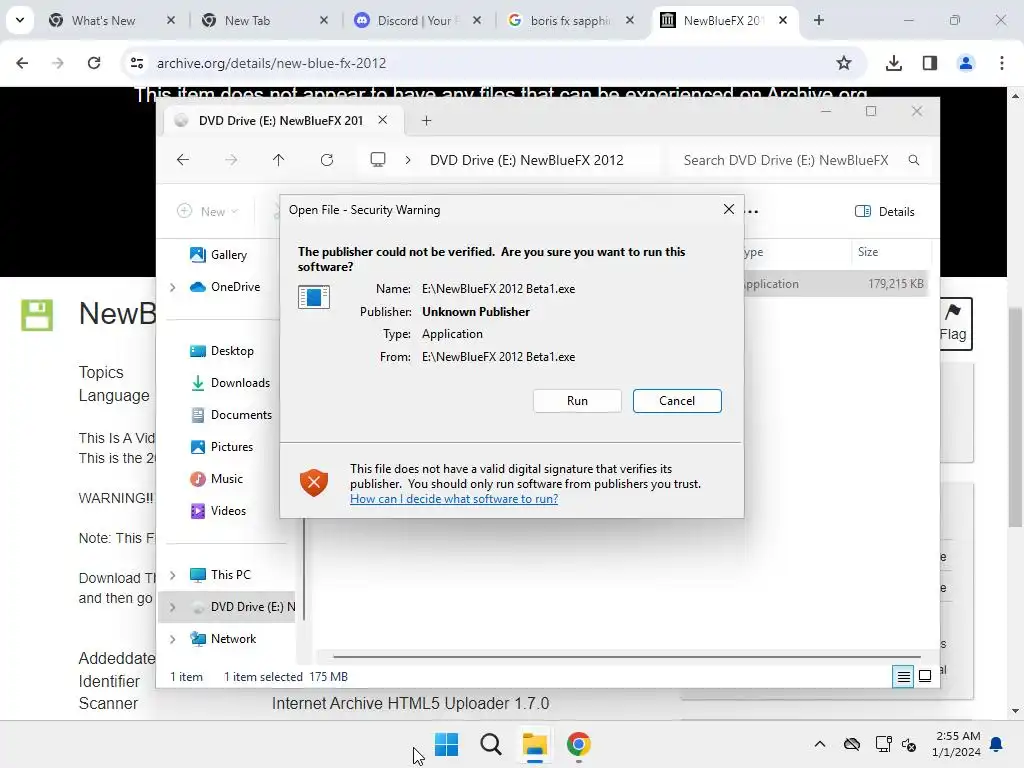Open Chrome profile avatar
1024x768 pixels.
click(x=966, y=63)
